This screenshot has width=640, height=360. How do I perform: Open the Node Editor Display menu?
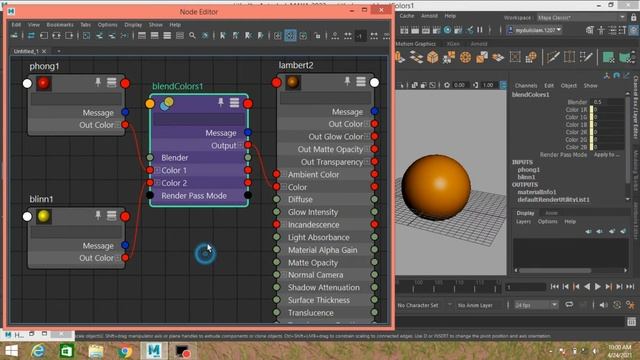click(x=133, y=25)
